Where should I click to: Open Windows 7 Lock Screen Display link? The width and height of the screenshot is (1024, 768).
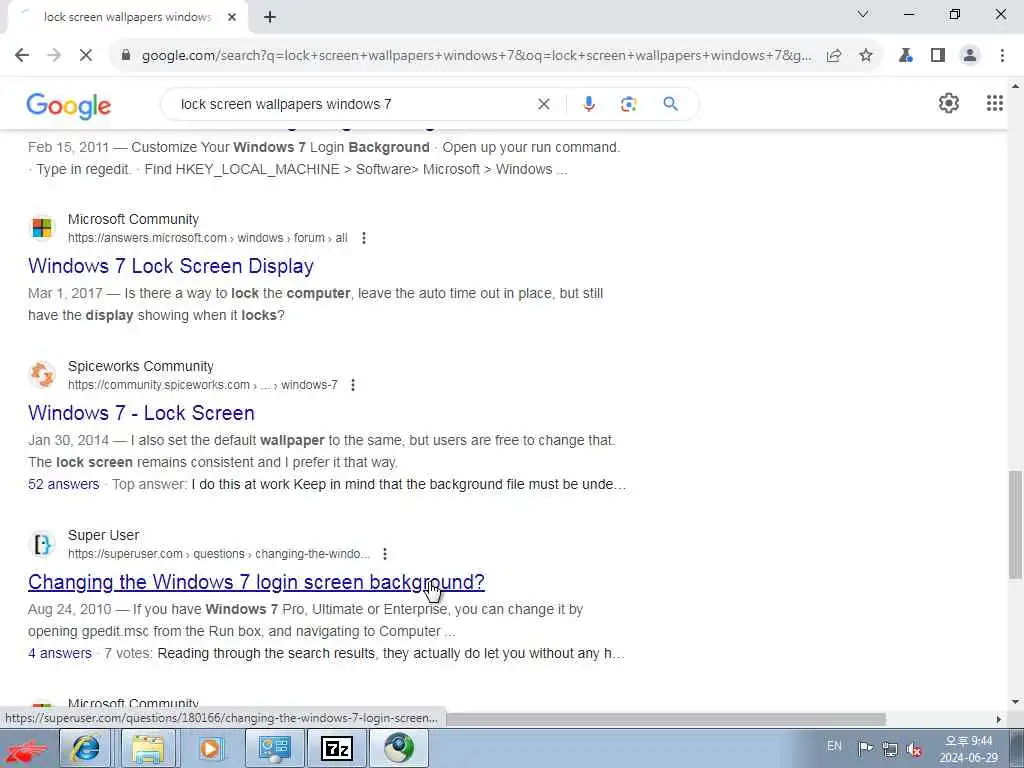(171, 266)
